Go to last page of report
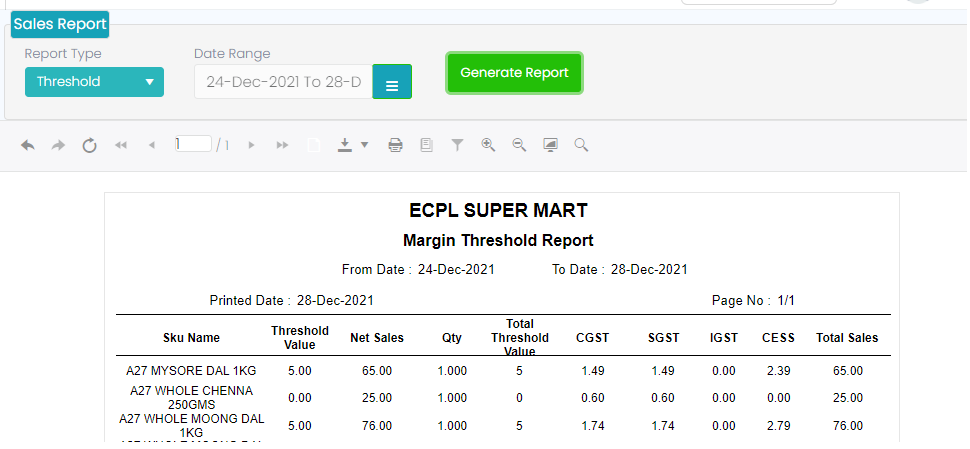Viewport: 970px width, 449px height. point(283,146)
